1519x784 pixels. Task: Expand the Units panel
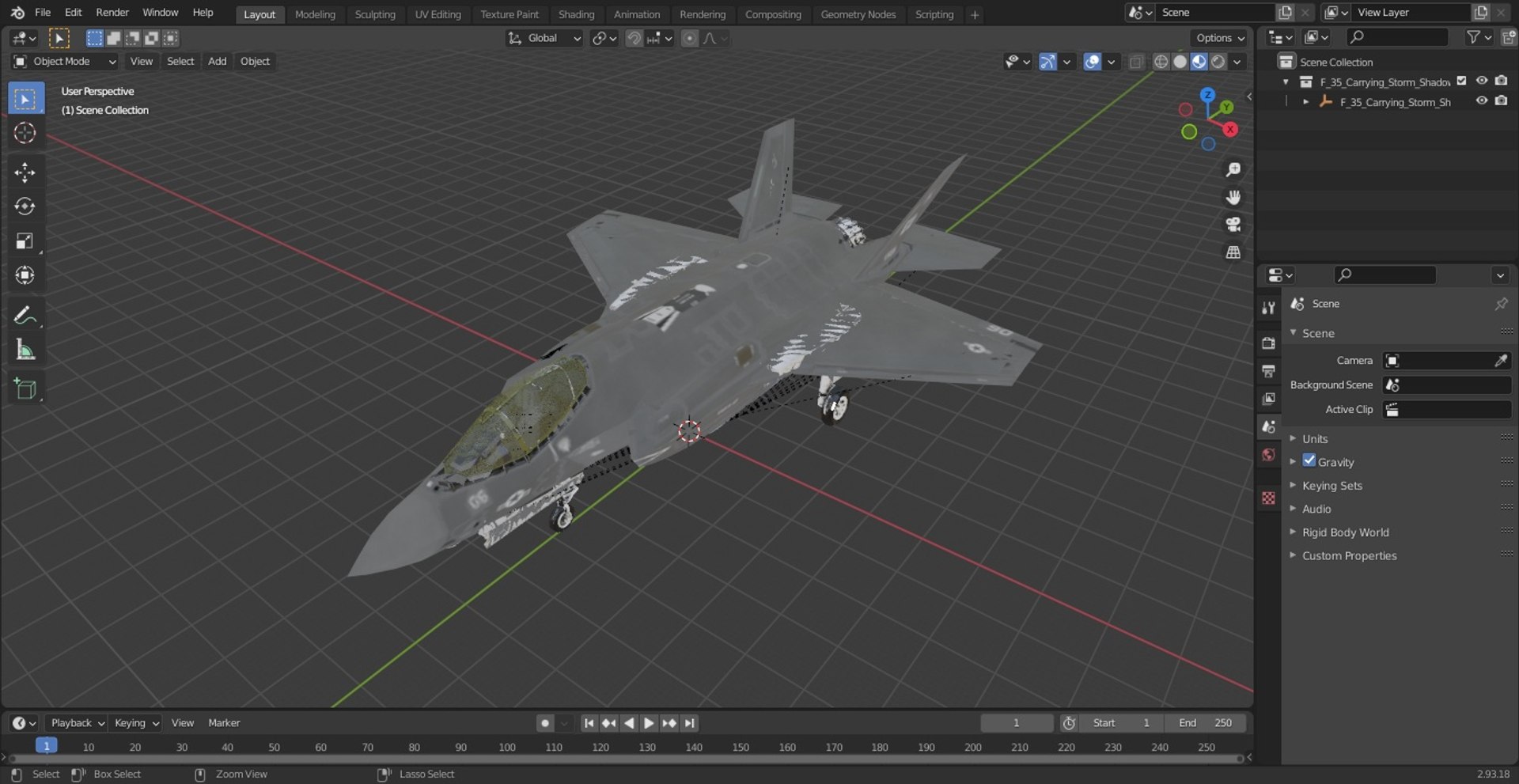pos(1315,438)
